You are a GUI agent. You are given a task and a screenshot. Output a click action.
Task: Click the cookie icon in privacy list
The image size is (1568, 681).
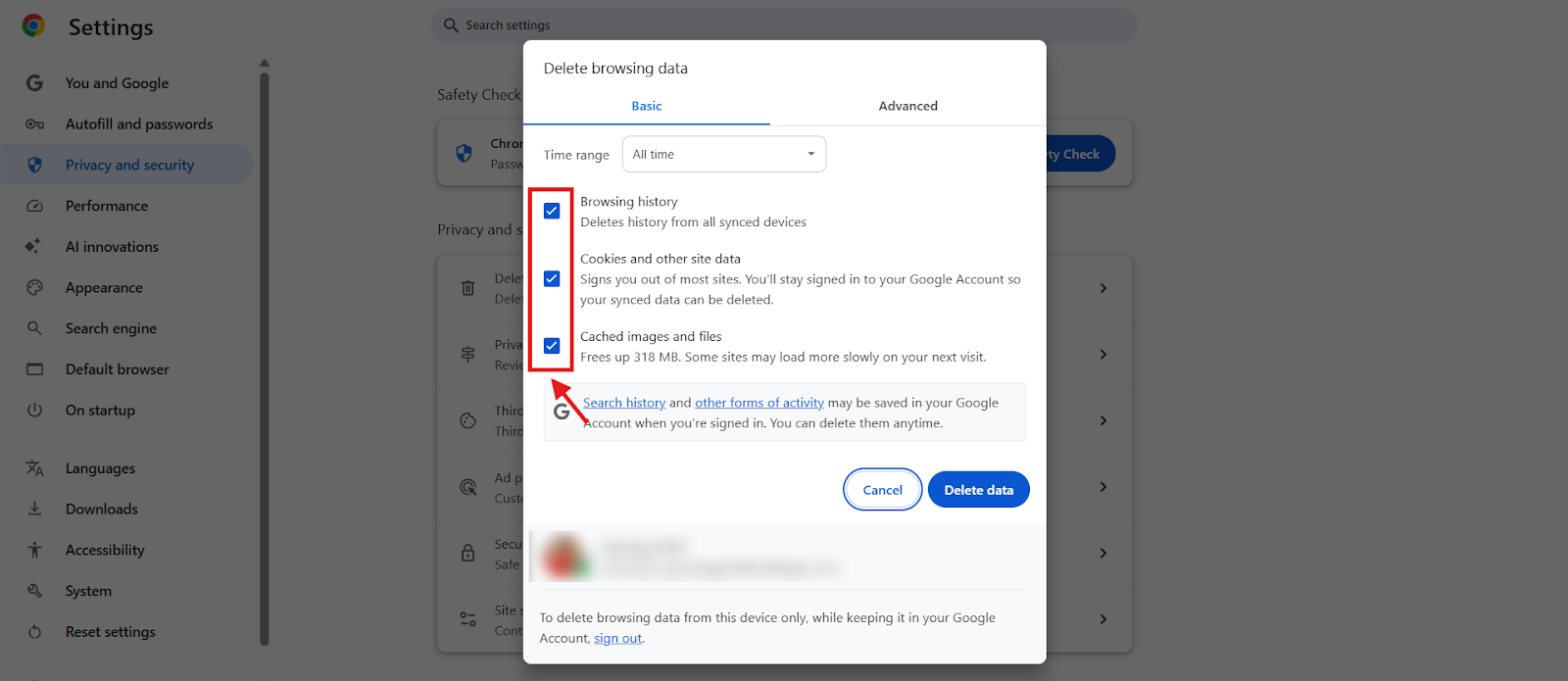467,420
